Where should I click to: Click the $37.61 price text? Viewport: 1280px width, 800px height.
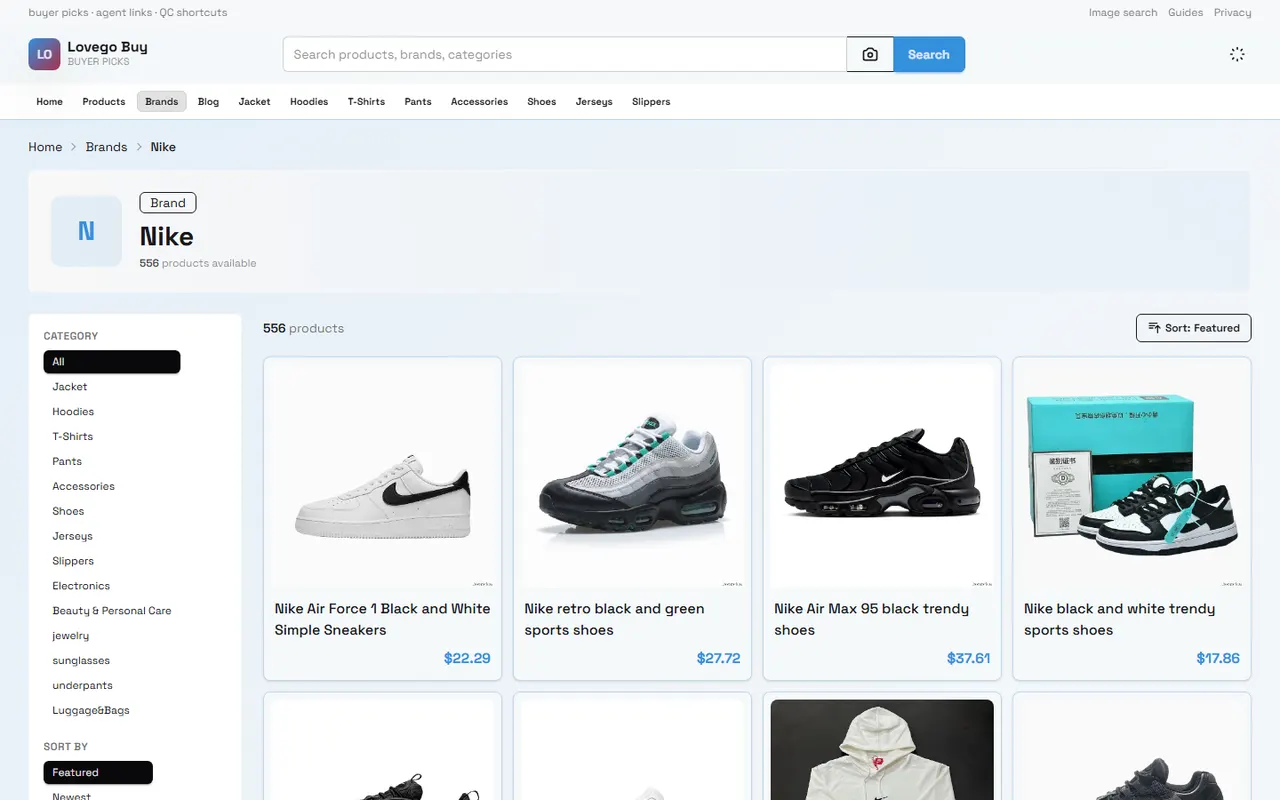pos(968,658)
